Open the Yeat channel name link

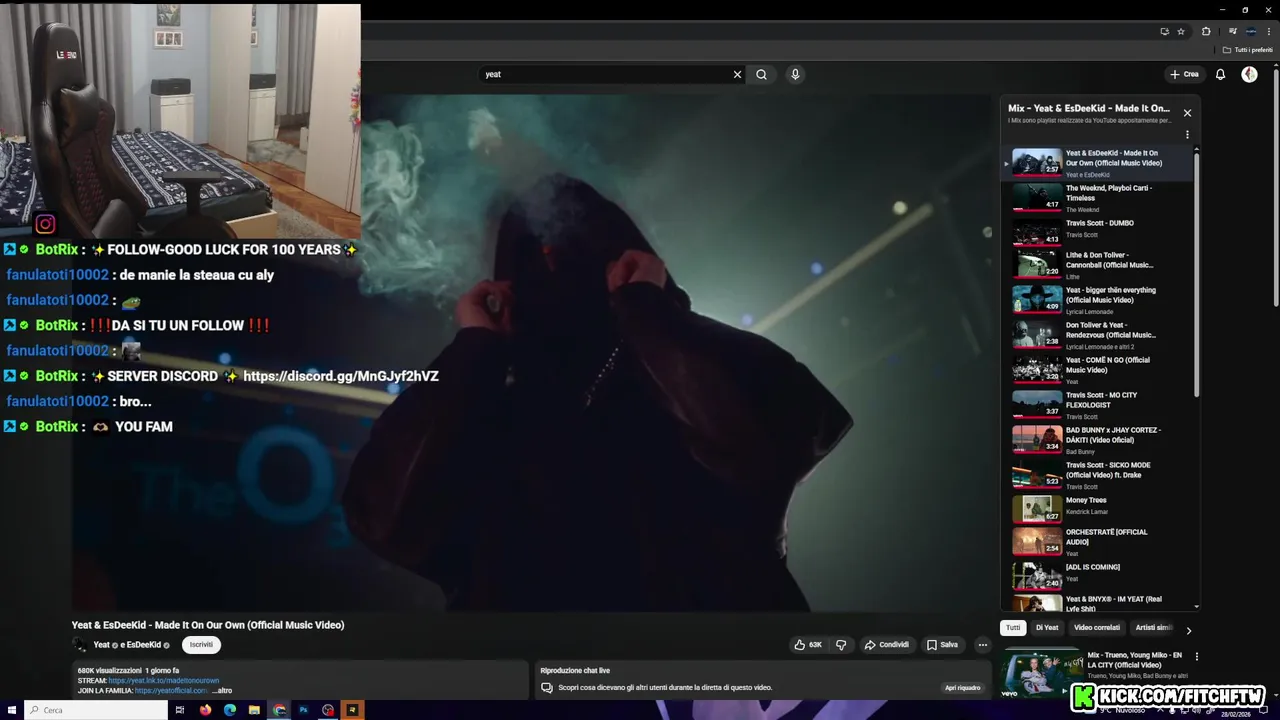tap(102, 645)
